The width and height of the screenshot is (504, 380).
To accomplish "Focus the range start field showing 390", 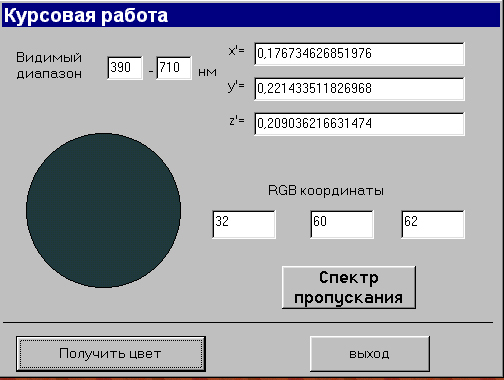I will point(125,68).
